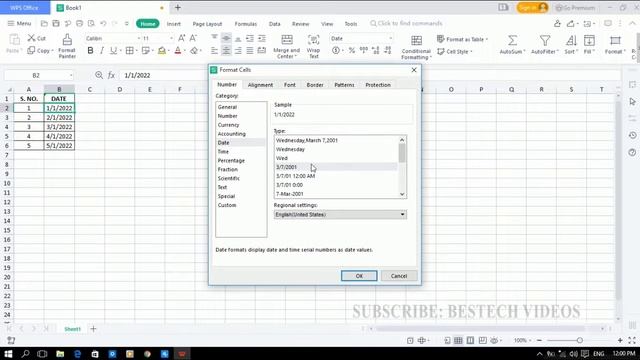Click the increase font size icon
The height and width of the screenshot is (360, 640).
[x=181, y=38]
